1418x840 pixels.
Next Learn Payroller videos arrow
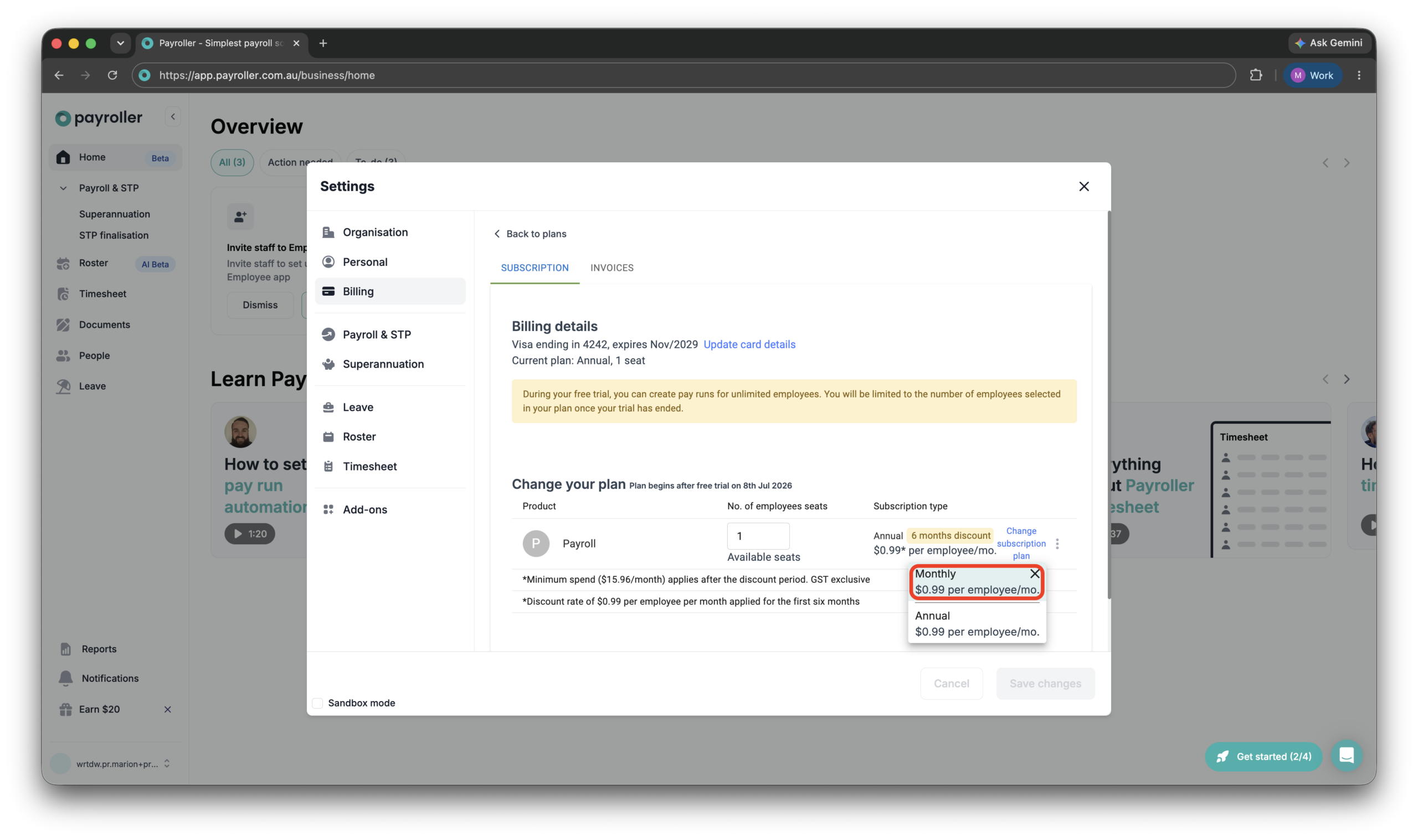coord(1347,379)
